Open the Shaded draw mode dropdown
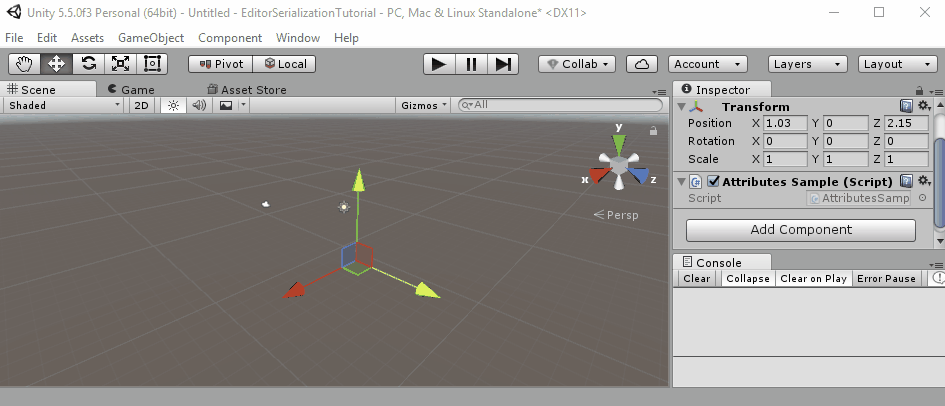The image size is (945, 406). (x=63, y=105)
